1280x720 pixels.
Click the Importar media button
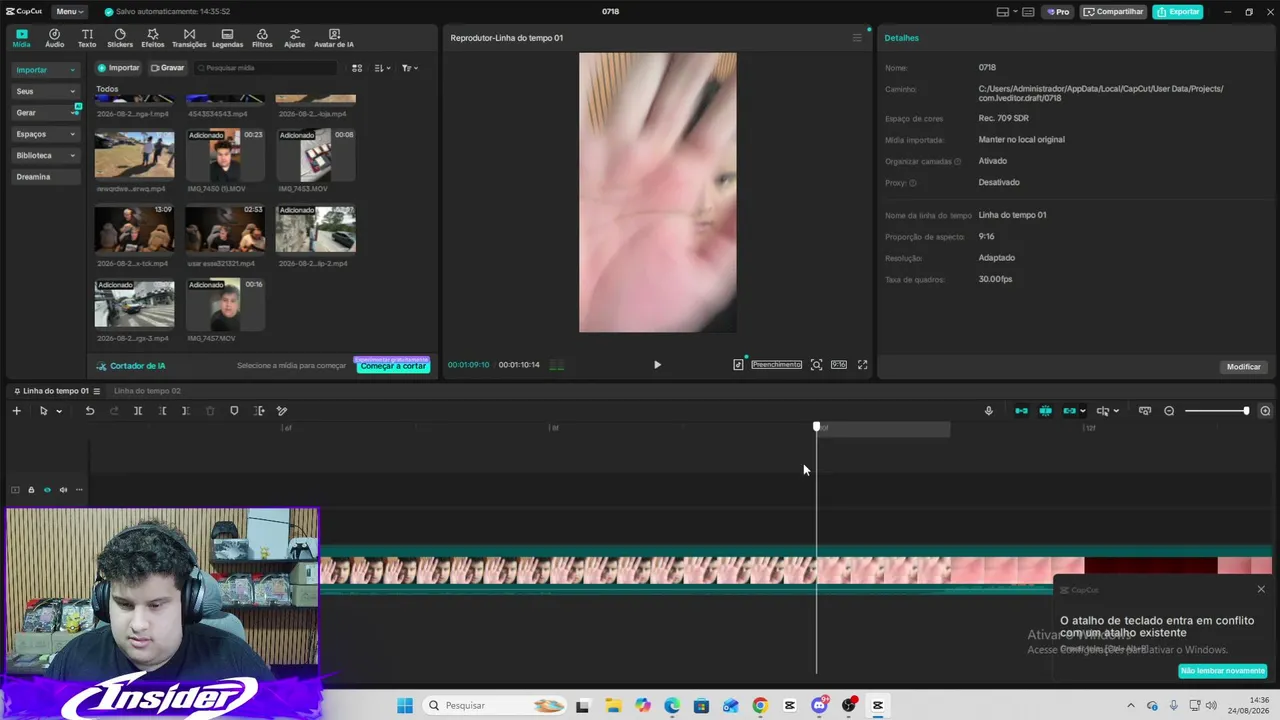pyautogui.click(x=119, y=68)
